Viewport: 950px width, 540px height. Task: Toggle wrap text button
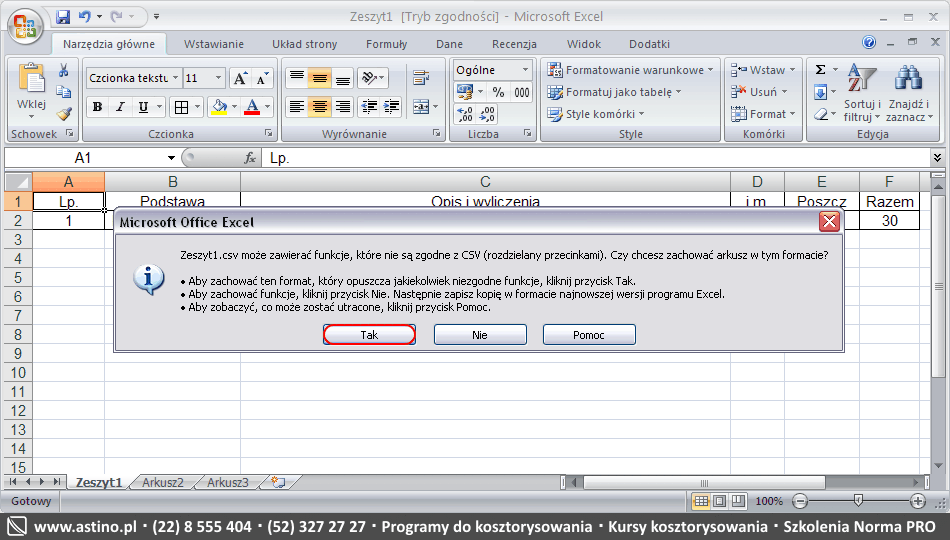pos(421,78)
